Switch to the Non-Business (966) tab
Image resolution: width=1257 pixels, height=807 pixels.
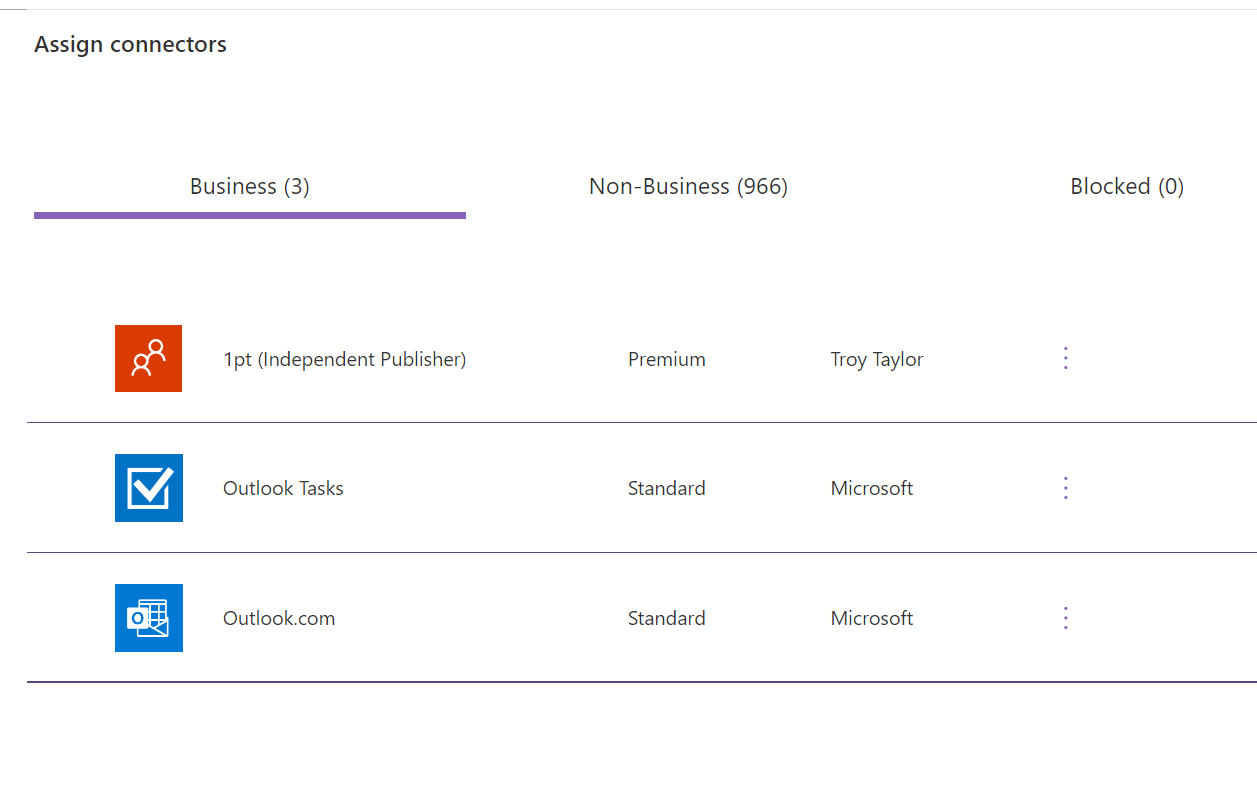(x=688, y=186)
